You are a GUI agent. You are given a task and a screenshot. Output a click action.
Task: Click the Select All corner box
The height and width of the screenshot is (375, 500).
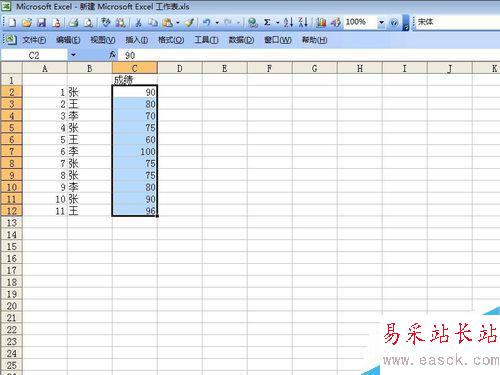(11, 68)
